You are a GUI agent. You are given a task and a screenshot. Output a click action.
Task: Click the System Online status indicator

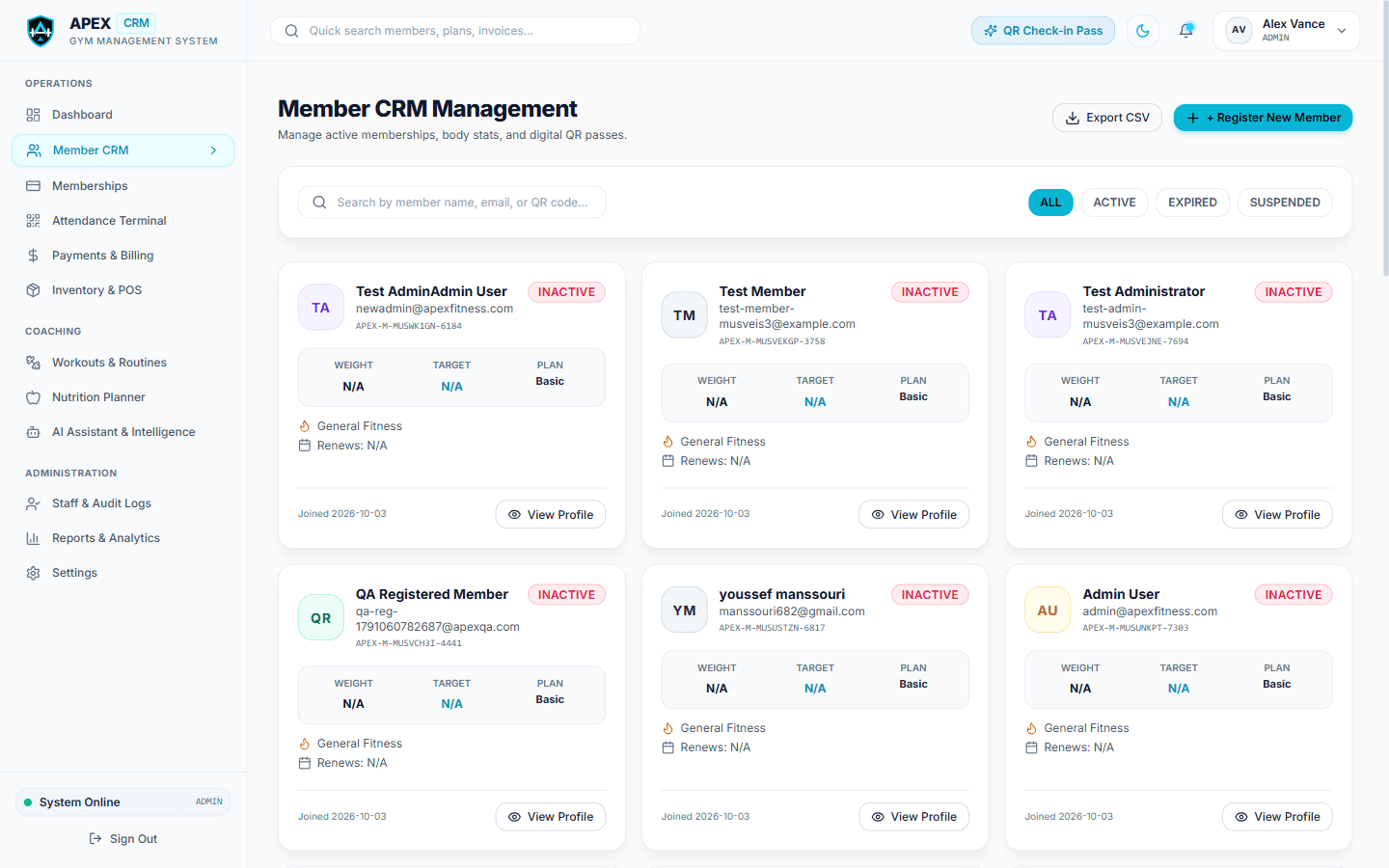[x=123, y=802]
